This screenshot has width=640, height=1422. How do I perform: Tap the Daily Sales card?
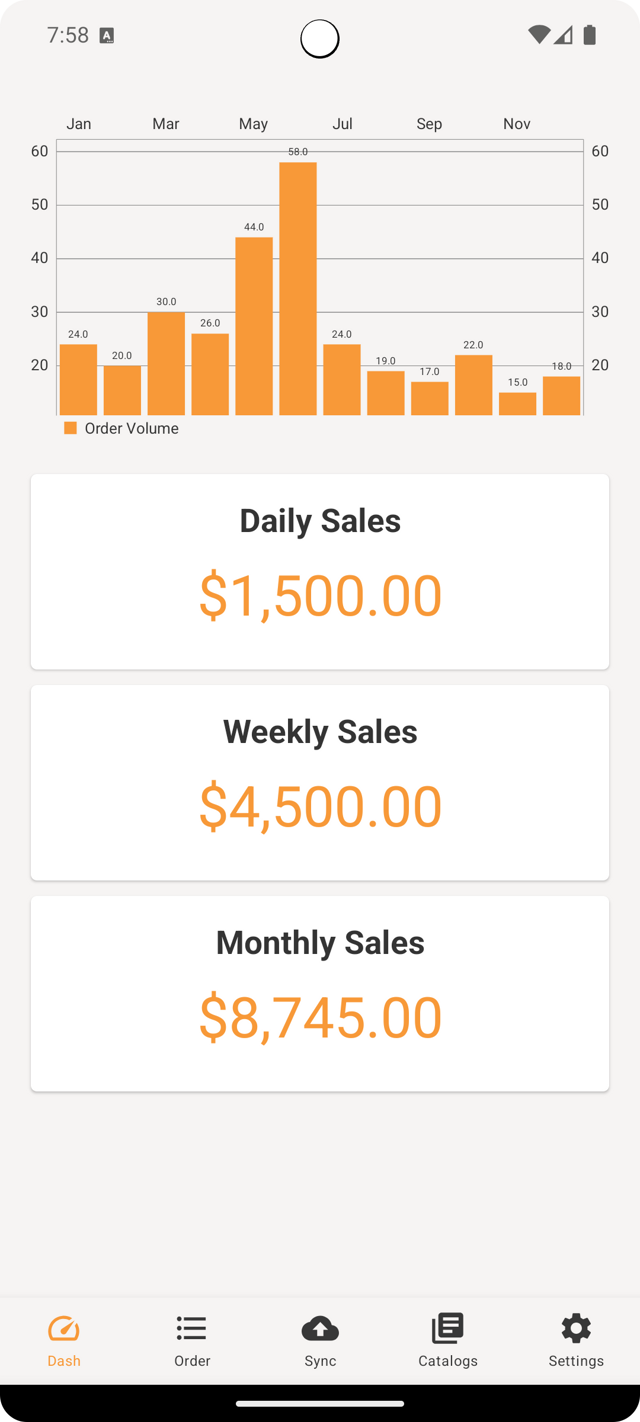coord(320,571)
